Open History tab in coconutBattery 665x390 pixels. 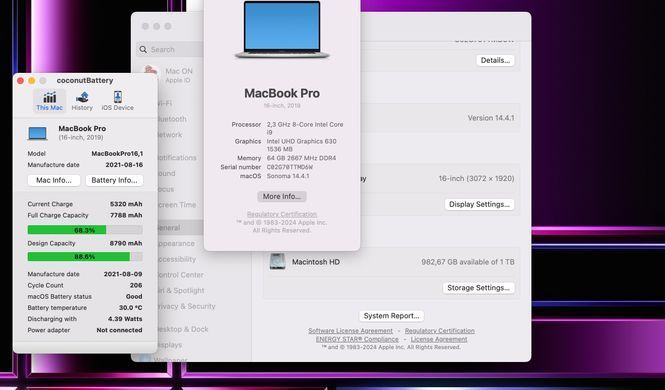(82, 101)
